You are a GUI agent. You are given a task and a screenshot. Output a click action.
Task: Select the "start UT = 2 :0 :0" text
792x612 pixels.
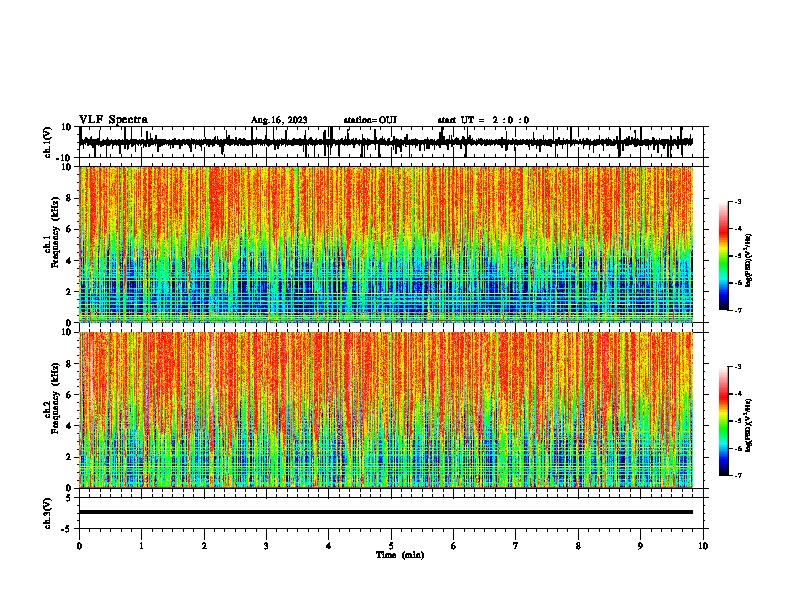483,120
